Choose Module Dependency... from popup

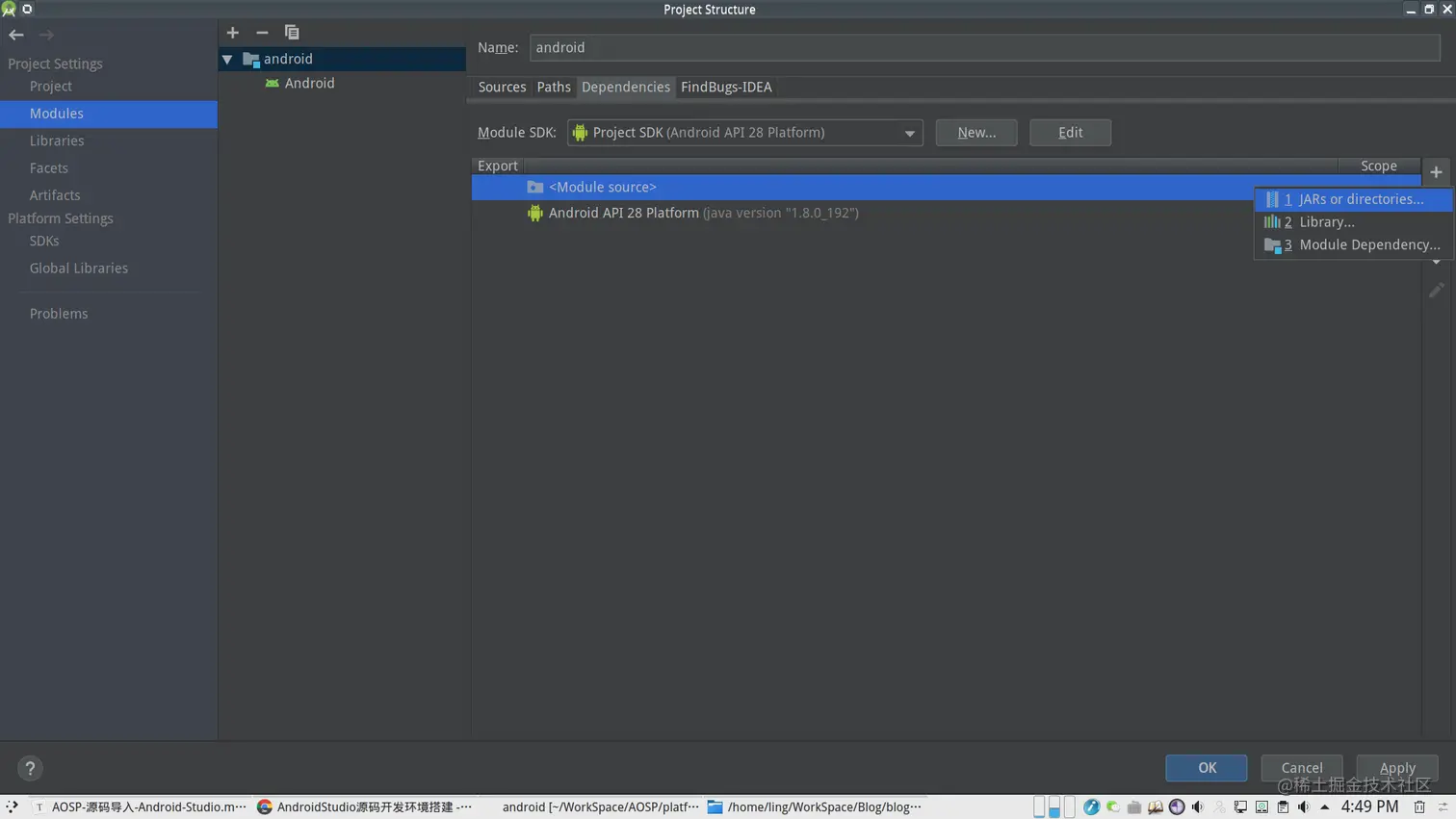click(x=1353, y=245)
